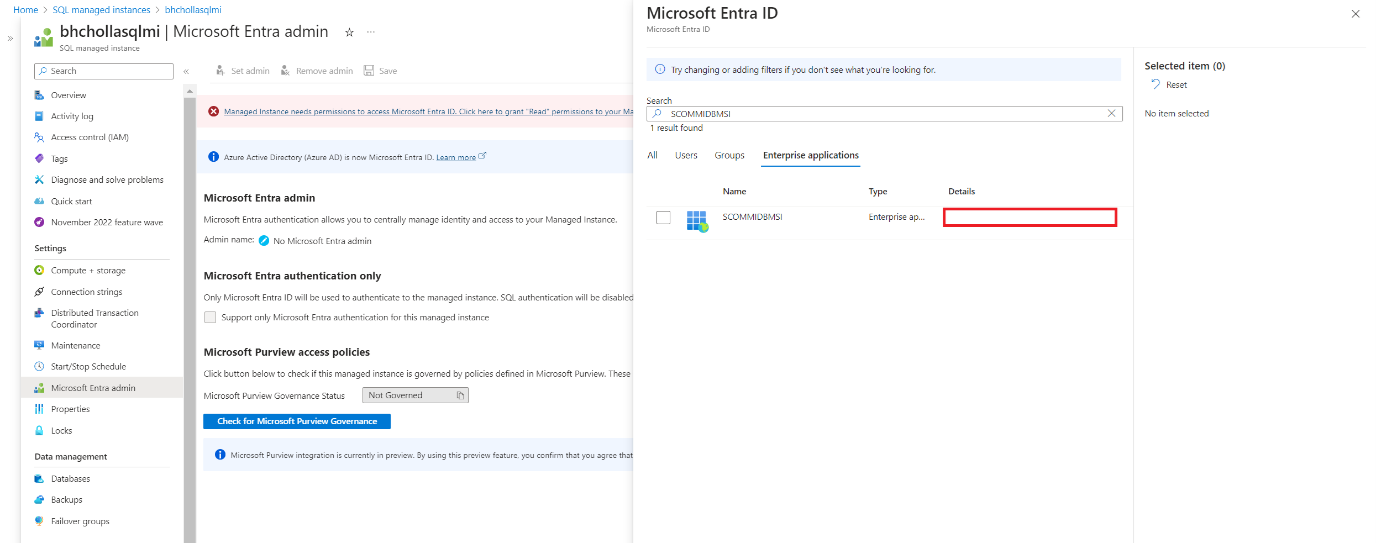Viewport: 1376px width, 543px height.
Task: Click the sidebar scrollbar up arrow
Action: point(190,91)
